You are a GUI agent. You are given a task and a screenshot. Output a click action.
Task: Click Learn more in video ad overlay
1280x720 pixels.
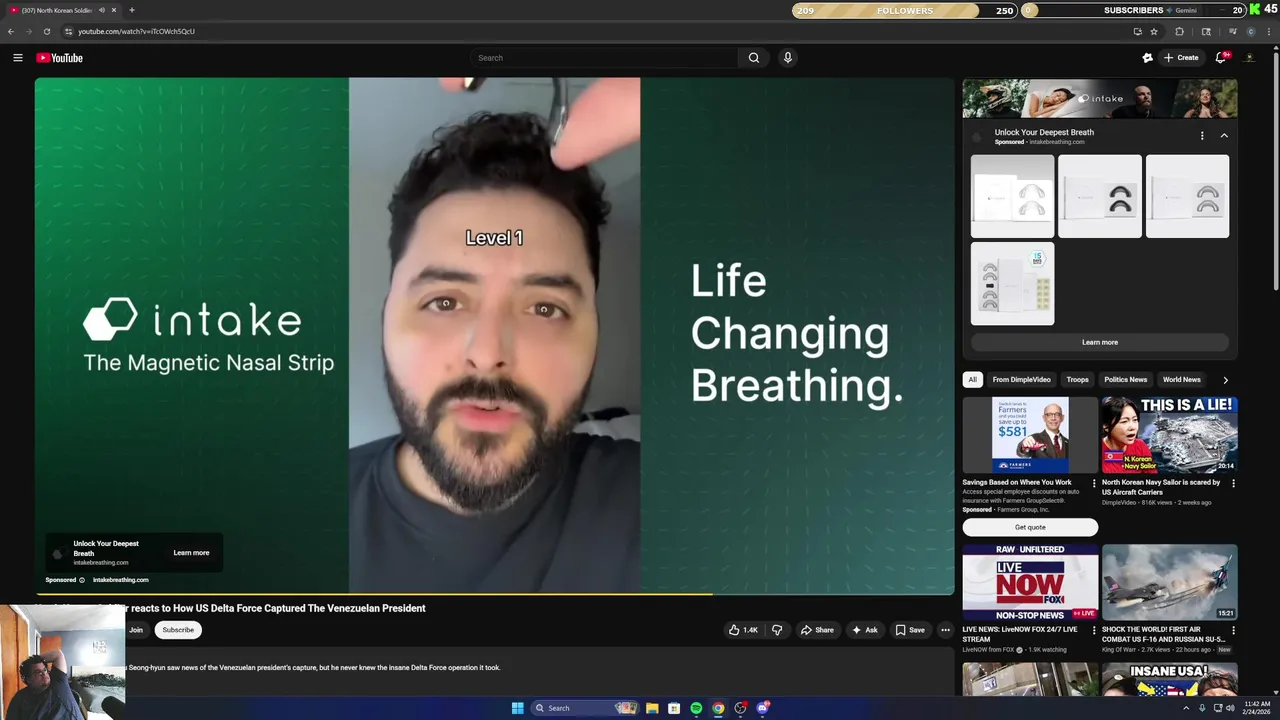pos(191,553)
